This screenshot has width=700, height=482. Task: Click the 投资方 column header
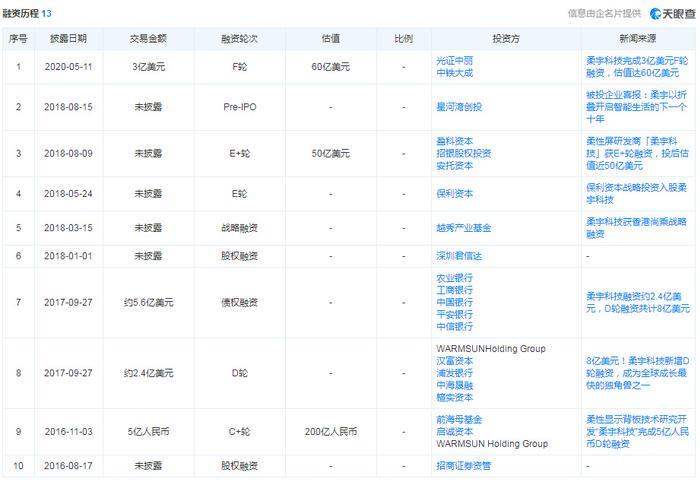click(506, 39)
